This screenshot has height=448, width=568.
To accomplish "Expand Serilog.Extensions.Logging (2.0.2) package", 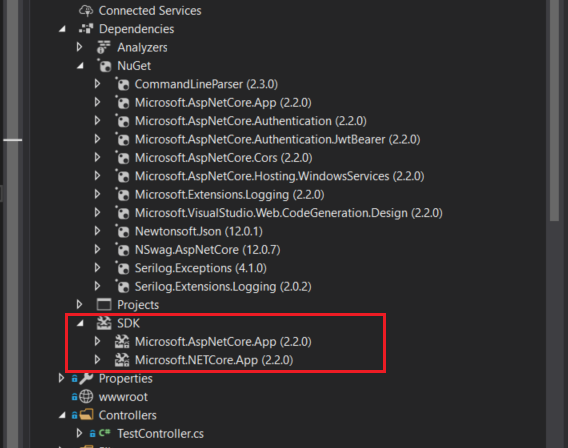I will [97, 286].
